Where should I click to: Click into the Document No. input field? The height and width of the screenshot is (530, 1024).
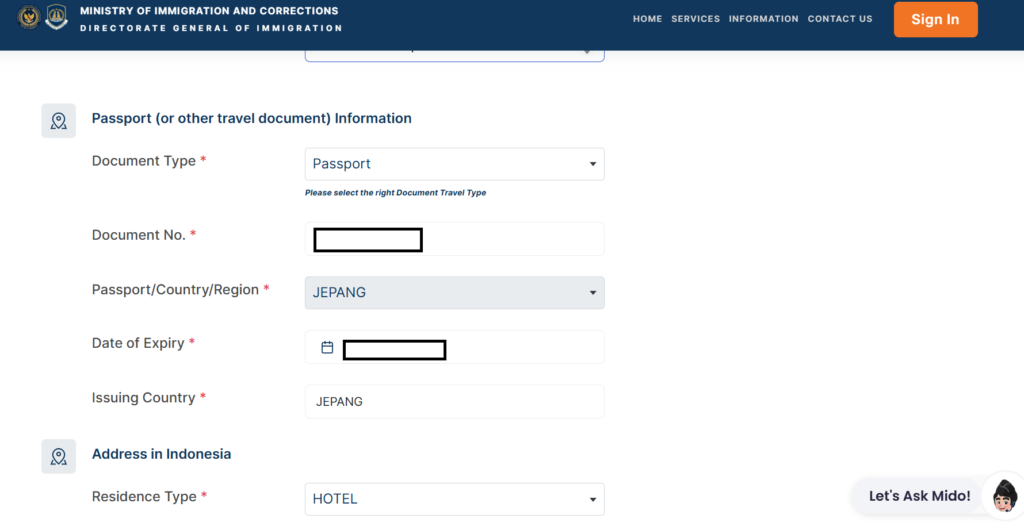pos(455,239)
